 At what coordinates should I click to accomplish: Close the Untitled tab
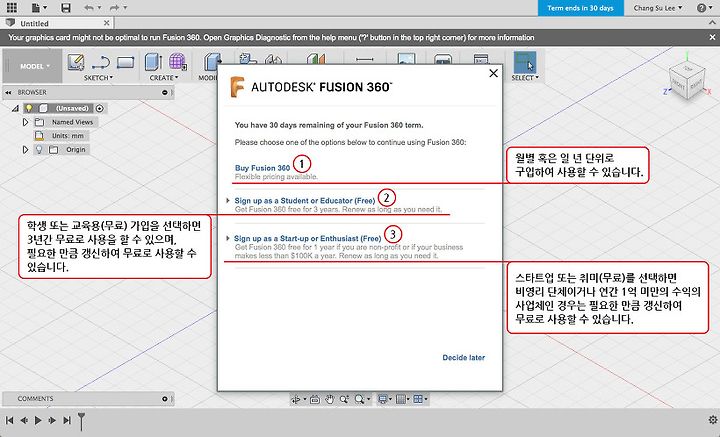tap(107, 22)
